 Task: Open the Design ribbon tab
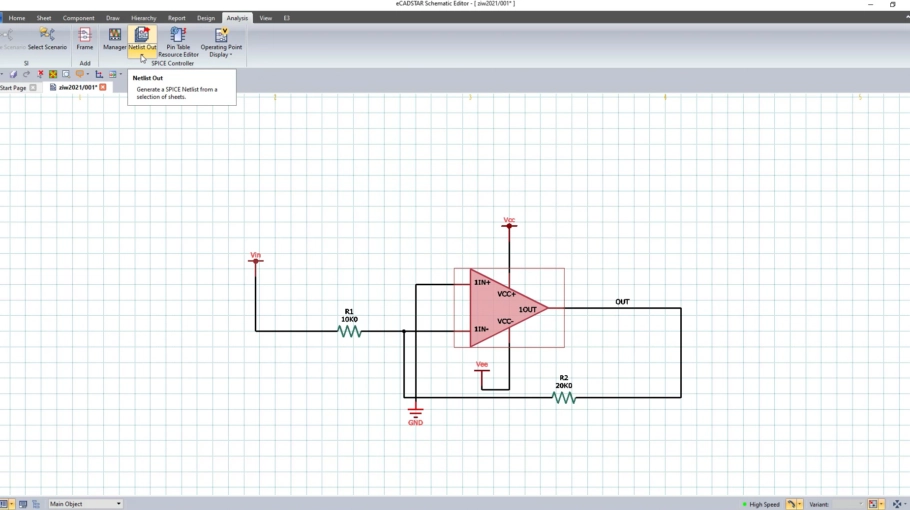pos(205,18)
